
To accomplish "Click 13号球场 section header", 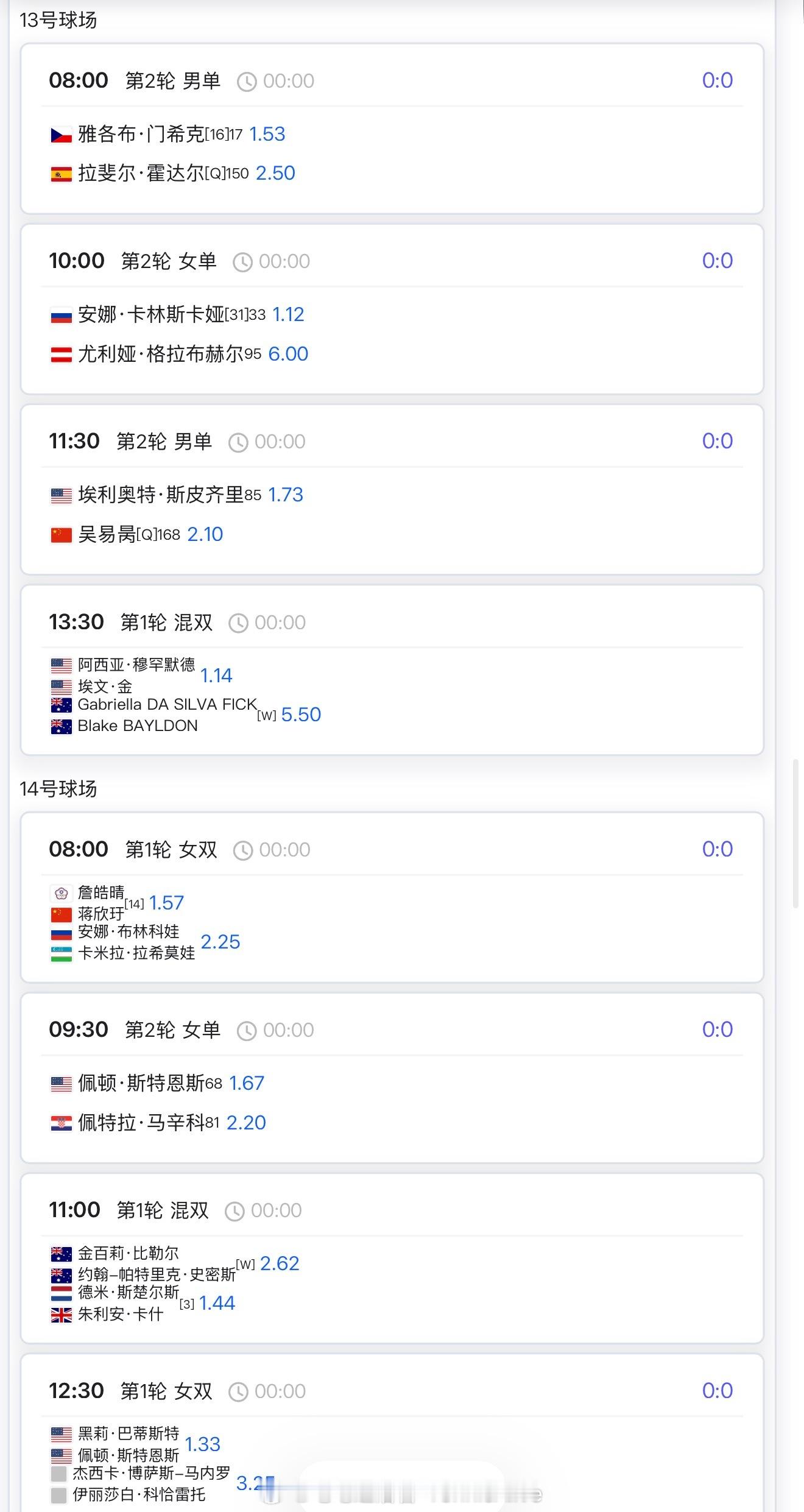I will 58,20.
